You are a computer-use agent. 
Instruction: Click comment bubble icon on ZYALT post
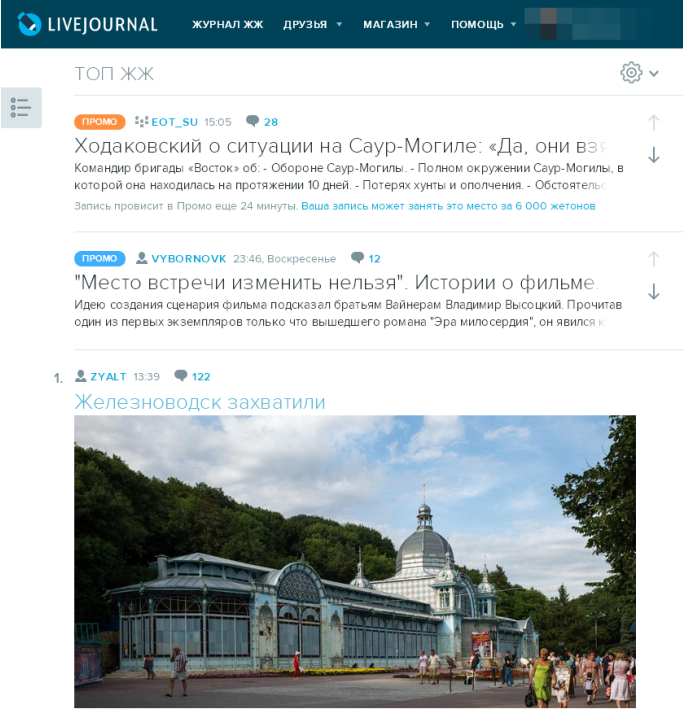point(181,376)
